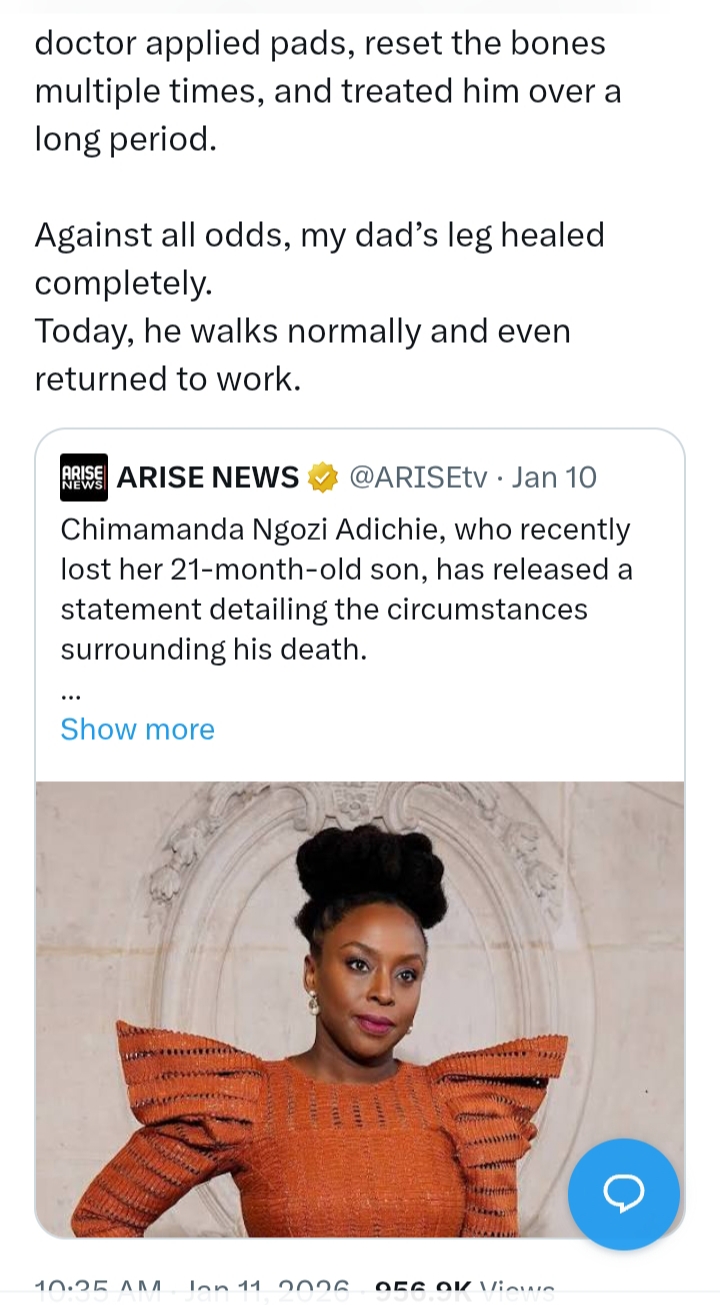Click the views count at the bottom
Image resolution: width=720 pixels, height=1305 pixels.
click(465, 1292)
